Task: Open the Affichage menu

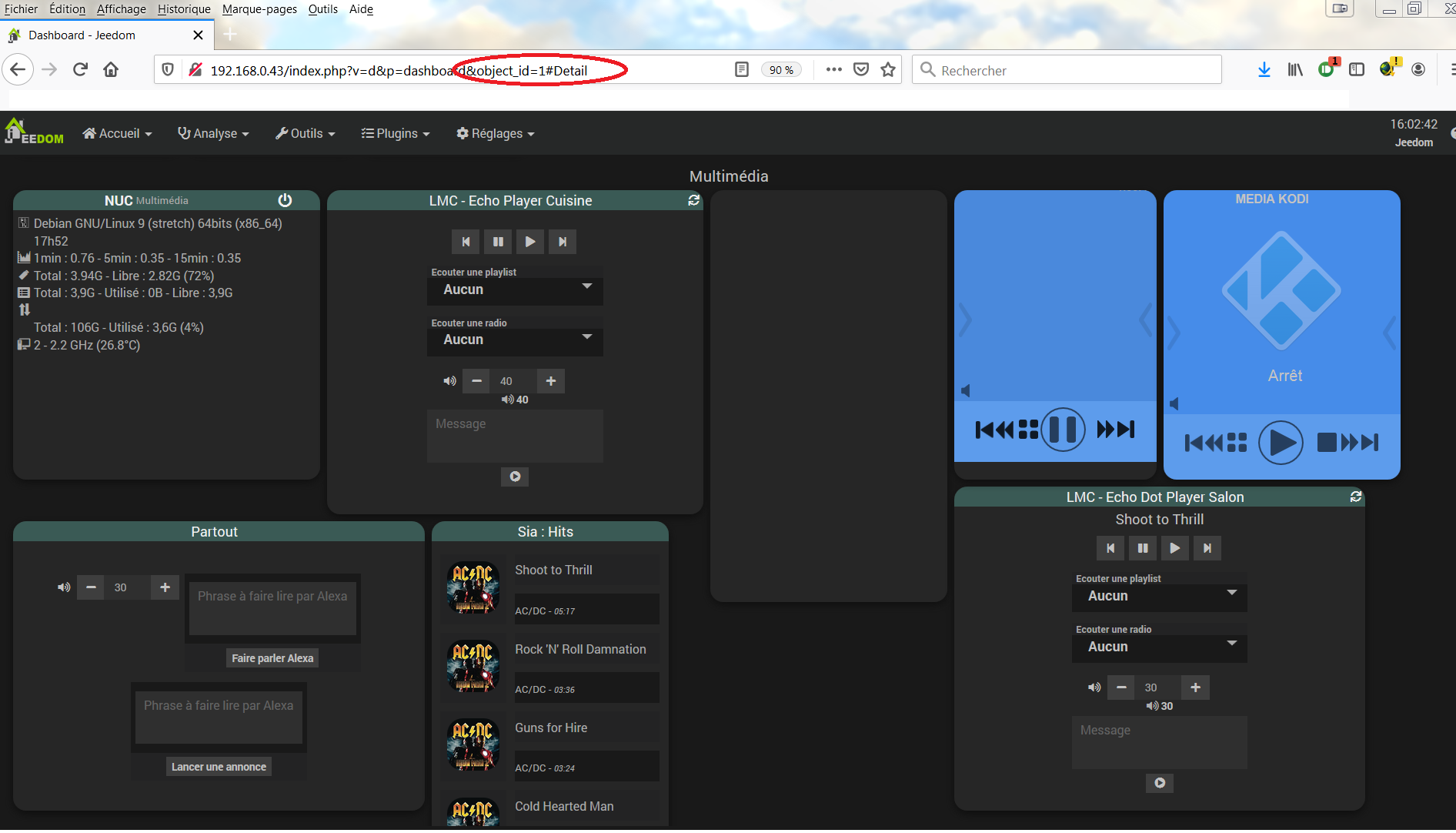Action: click(x=122, y=9)
